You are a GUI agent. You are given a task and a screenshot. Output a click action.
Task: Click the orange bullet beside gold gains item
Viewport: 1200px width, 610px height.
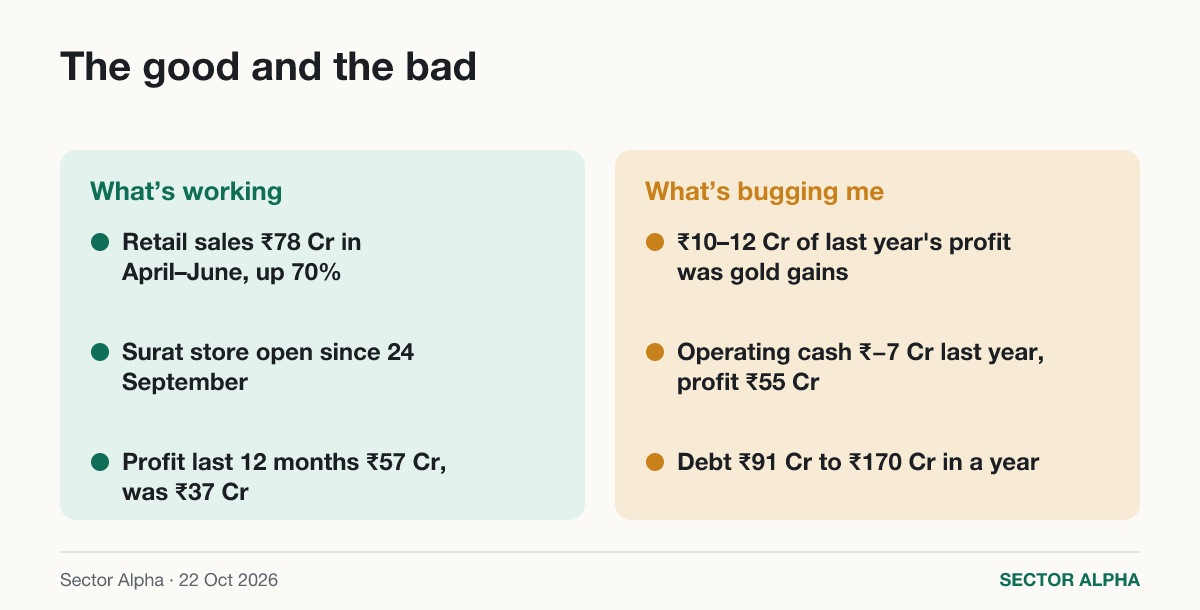(x=654, y=242)
